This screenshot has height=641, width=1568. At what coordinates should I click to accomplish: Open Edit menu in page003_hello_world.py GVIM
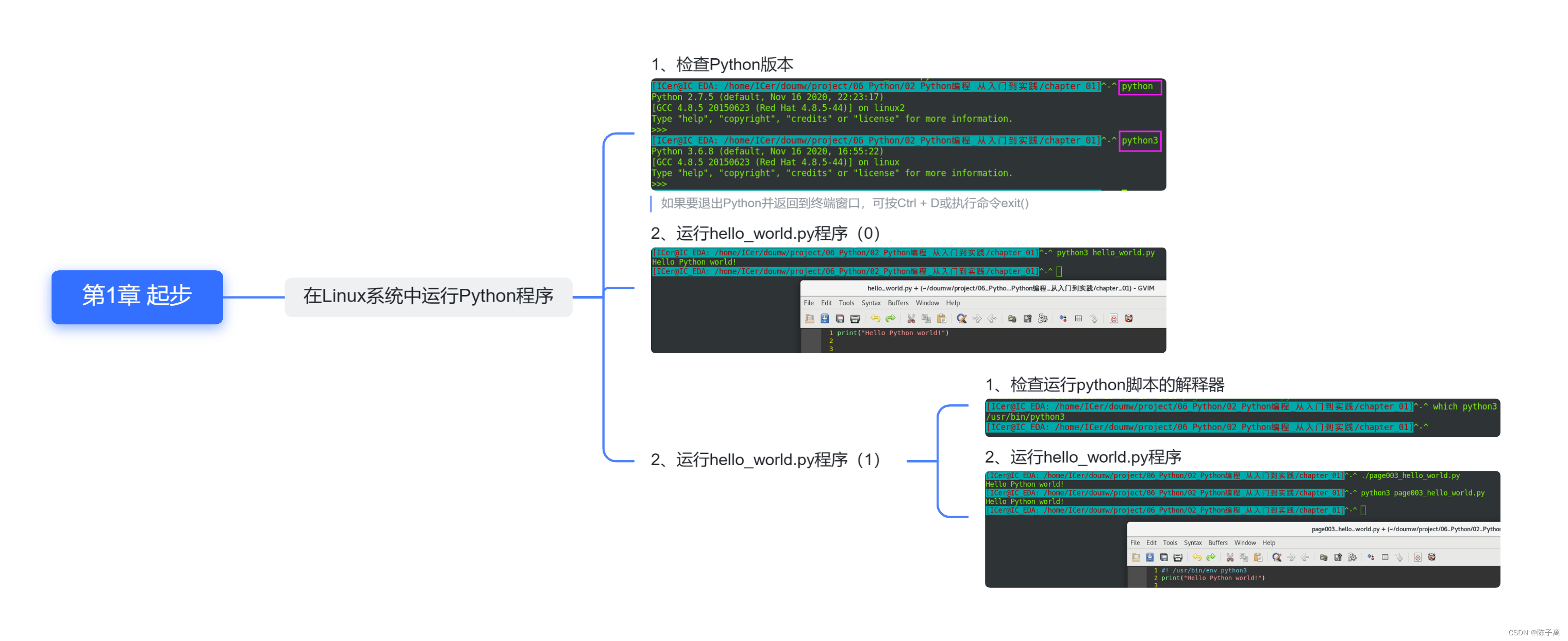pos(1152,543)
